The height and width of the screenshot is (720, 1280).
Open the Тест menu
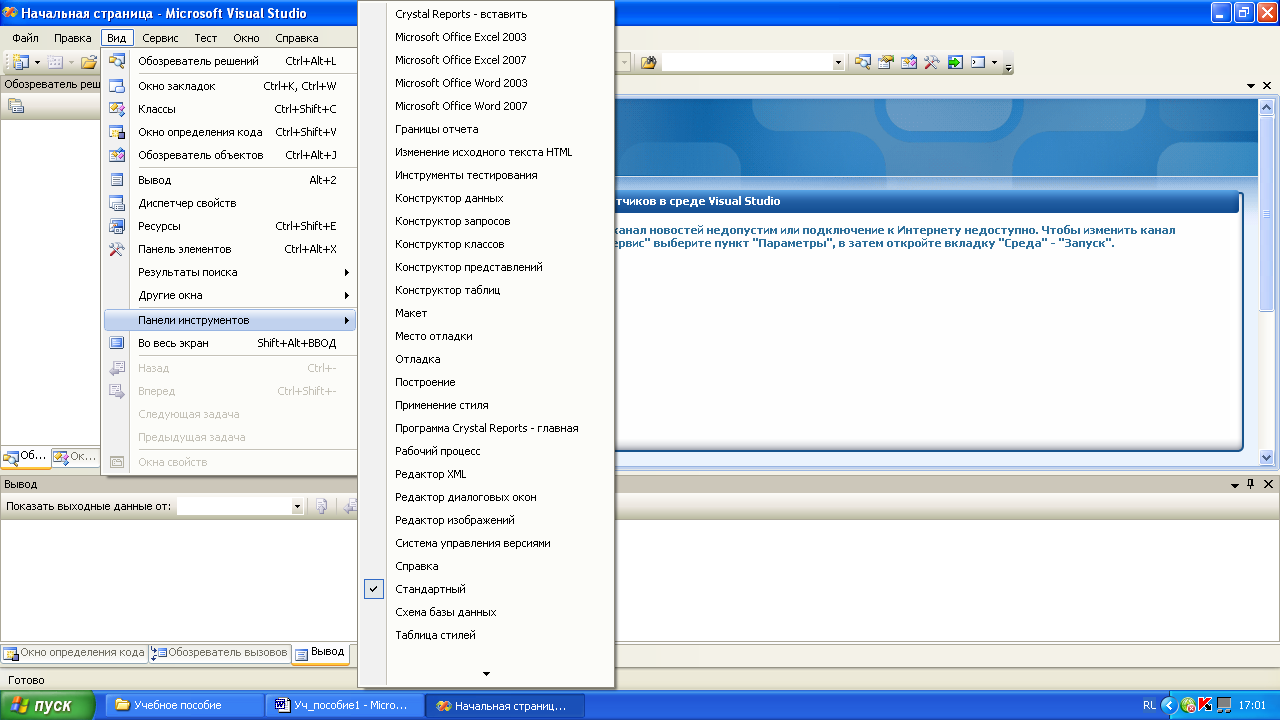tap(206, 38)
